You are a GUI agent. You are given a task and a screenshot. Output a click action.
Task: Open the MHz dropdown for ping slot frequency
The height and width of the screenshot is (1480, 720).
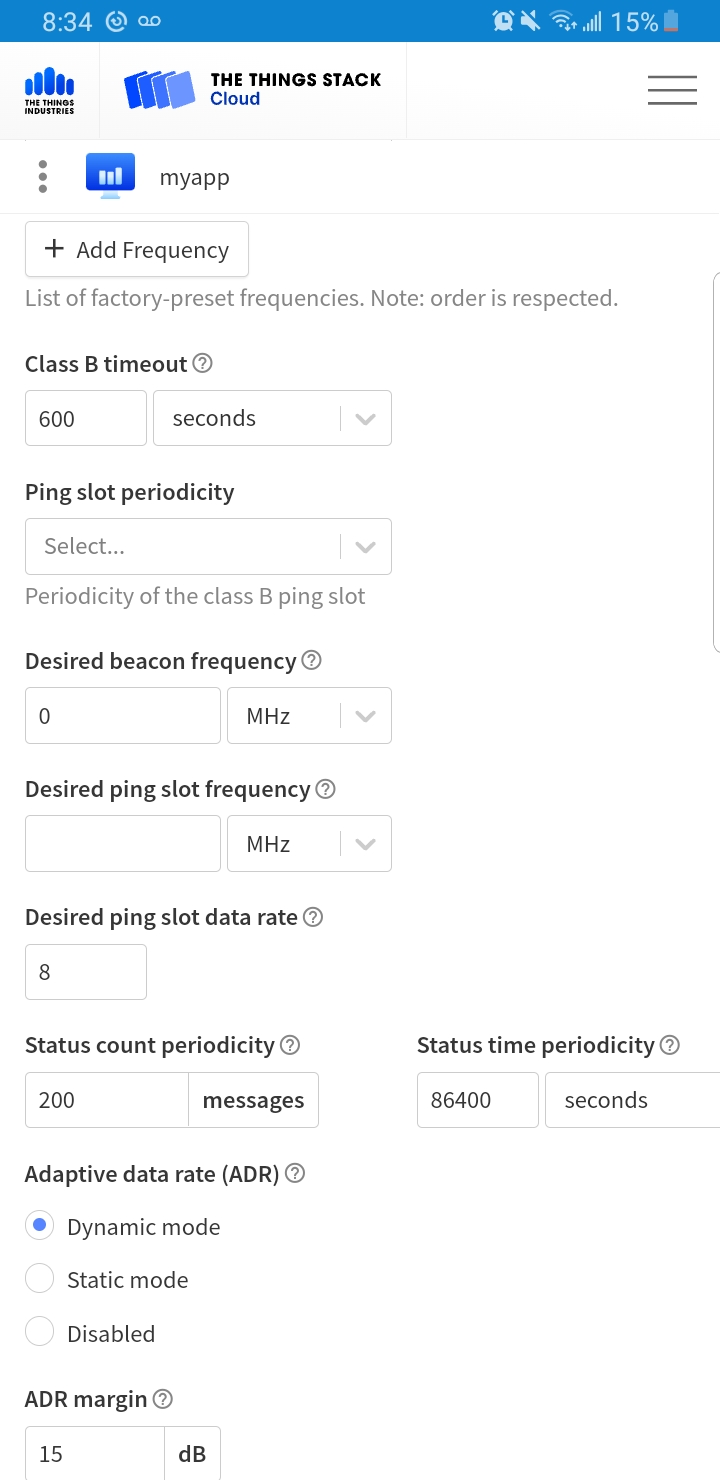(309, 844)
